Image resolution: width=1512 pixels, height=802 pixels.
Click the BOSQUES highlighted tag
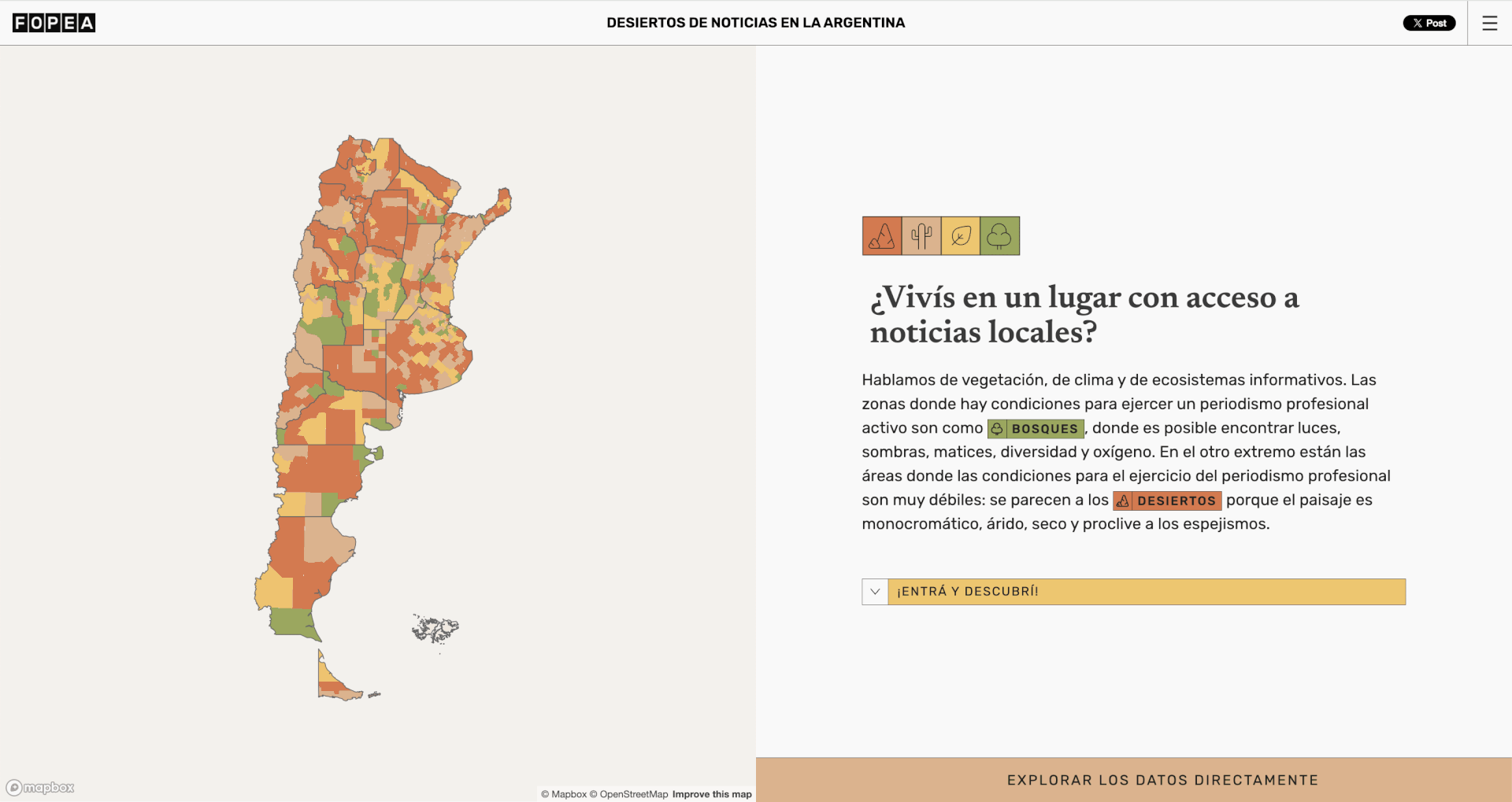pyautogui.click(x=1036, y=428)
